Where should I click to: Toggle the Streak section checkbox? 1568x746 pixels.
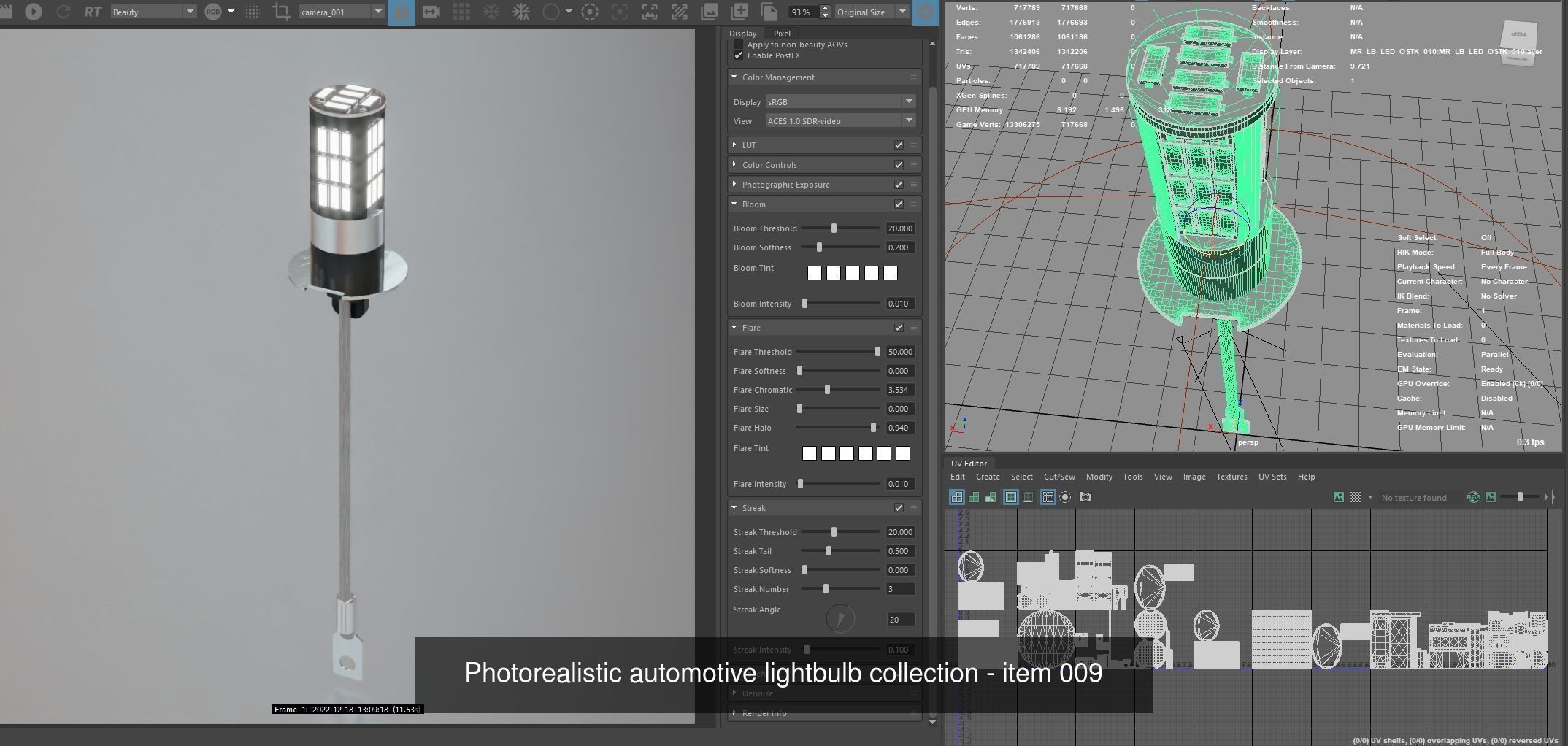[899, 508]
